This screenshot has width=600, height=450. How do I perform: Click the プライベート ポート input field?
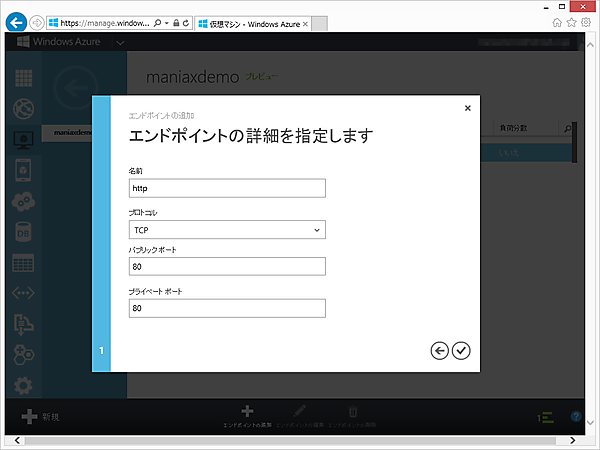227,309
